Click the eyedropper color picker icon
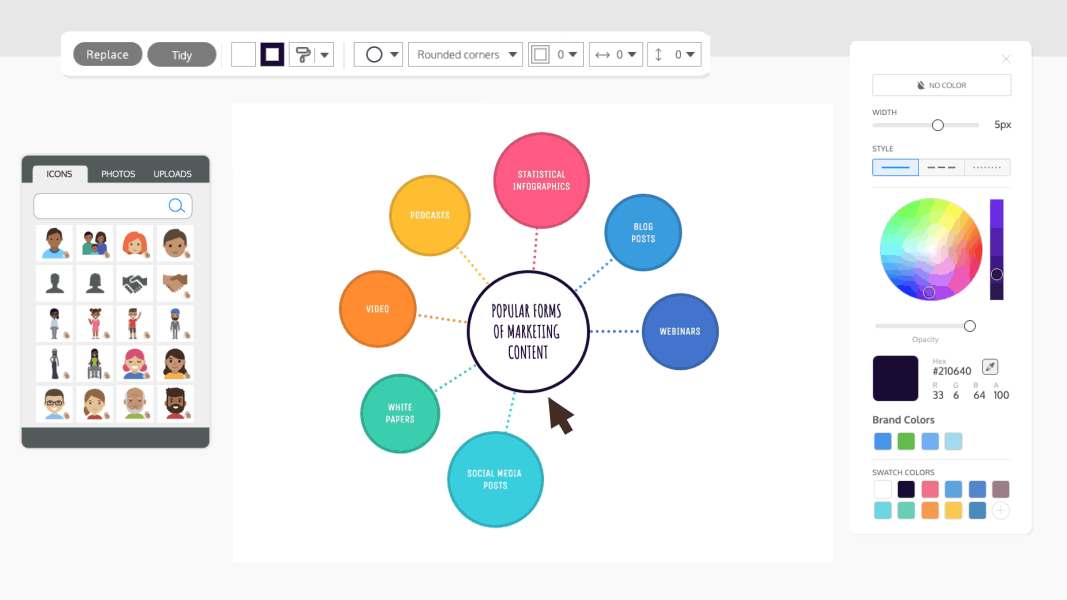This screenshot has width=1067, height=600. coord(989,366)
